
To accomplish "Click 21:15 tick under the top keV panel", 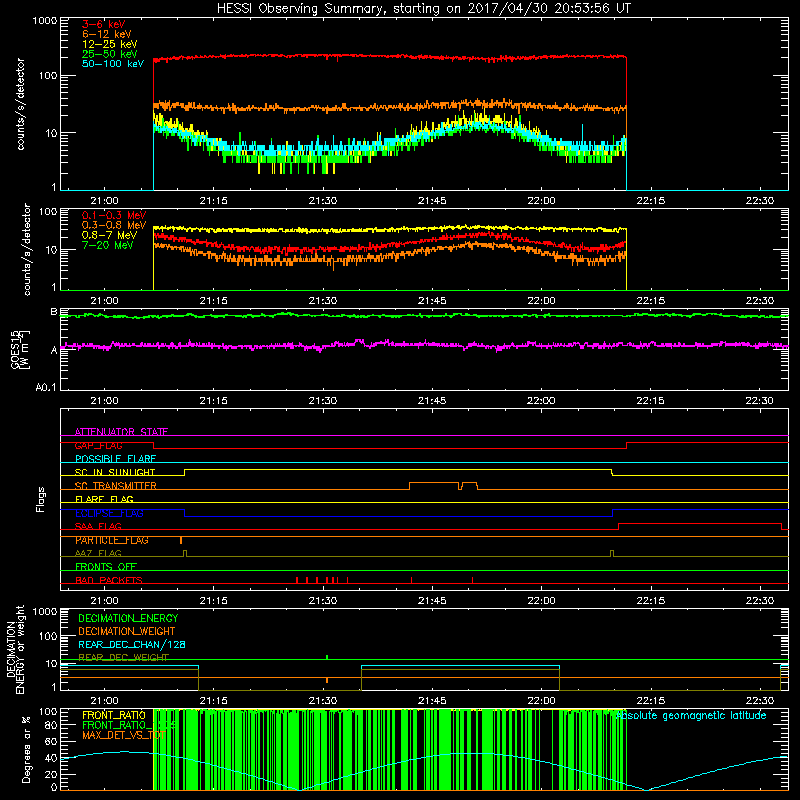I will coord(213,201).
